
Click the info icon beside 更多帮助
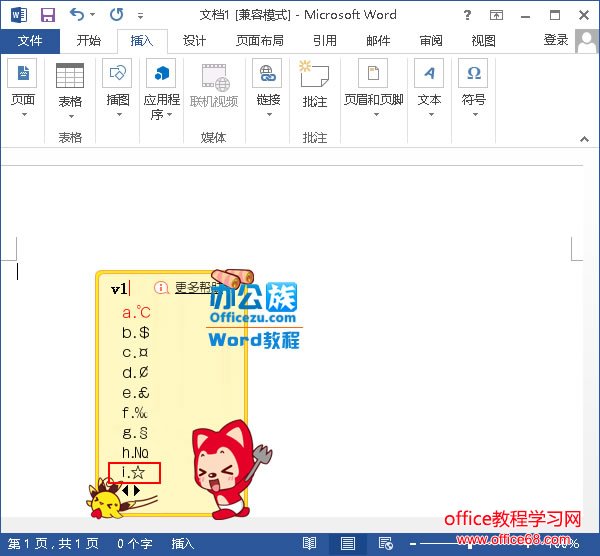point(161,287)
